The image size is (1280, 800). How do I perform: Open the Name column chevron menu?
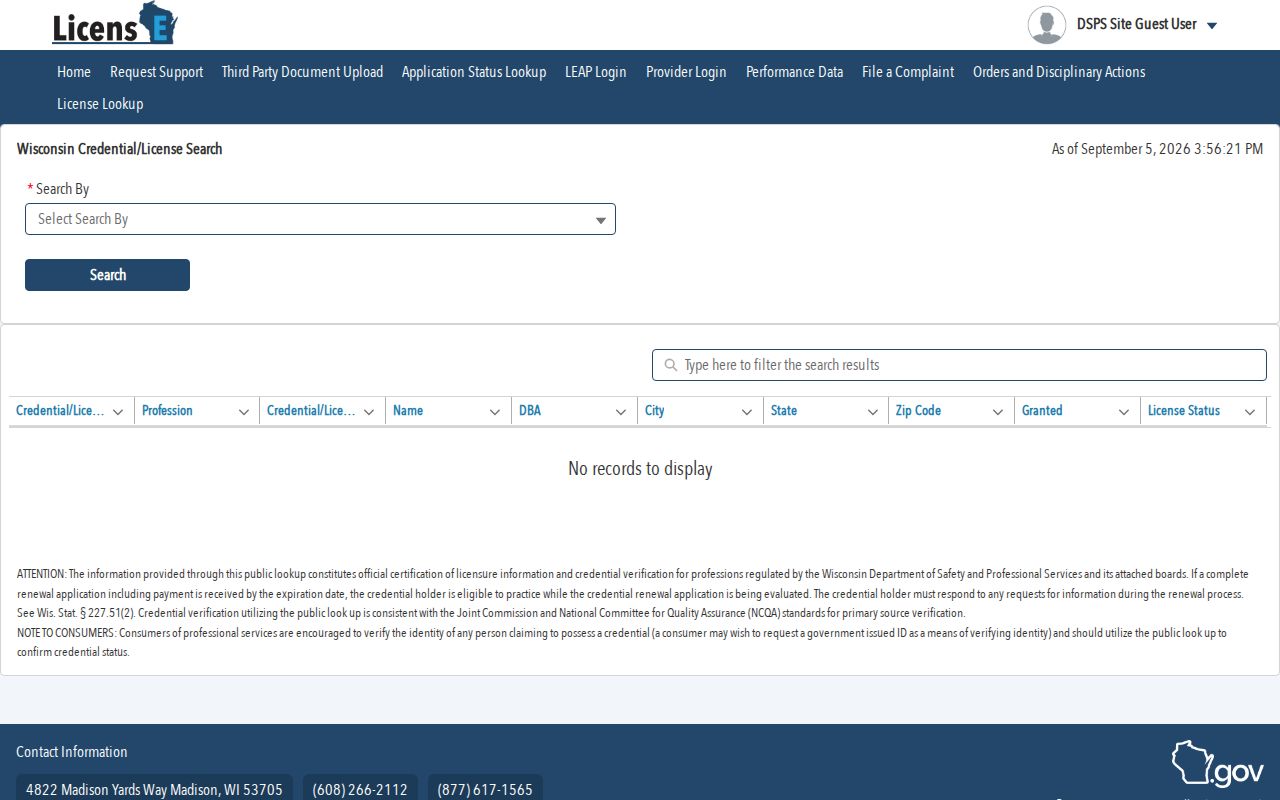click(x=495, y=412)
